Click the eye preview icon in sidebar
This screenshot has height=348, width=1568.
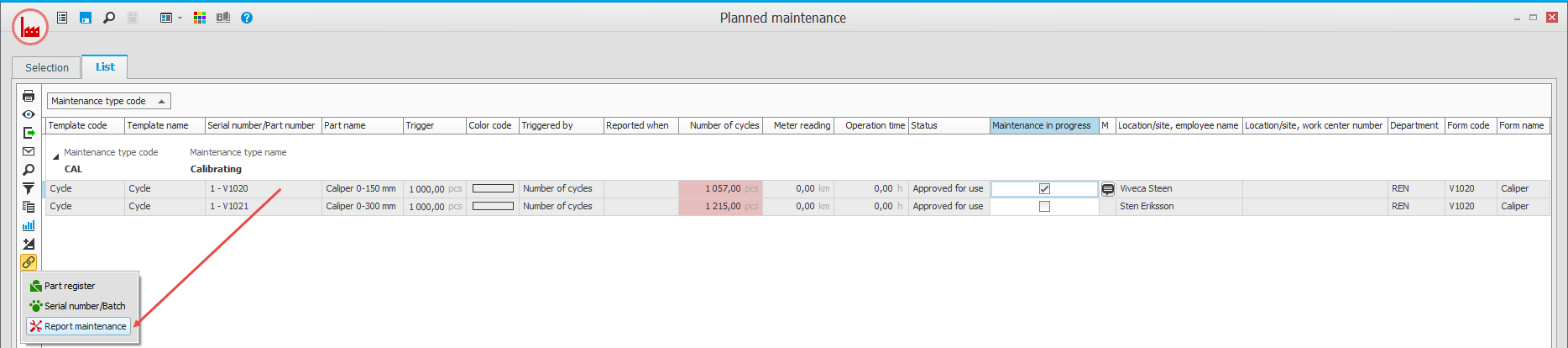29,114
